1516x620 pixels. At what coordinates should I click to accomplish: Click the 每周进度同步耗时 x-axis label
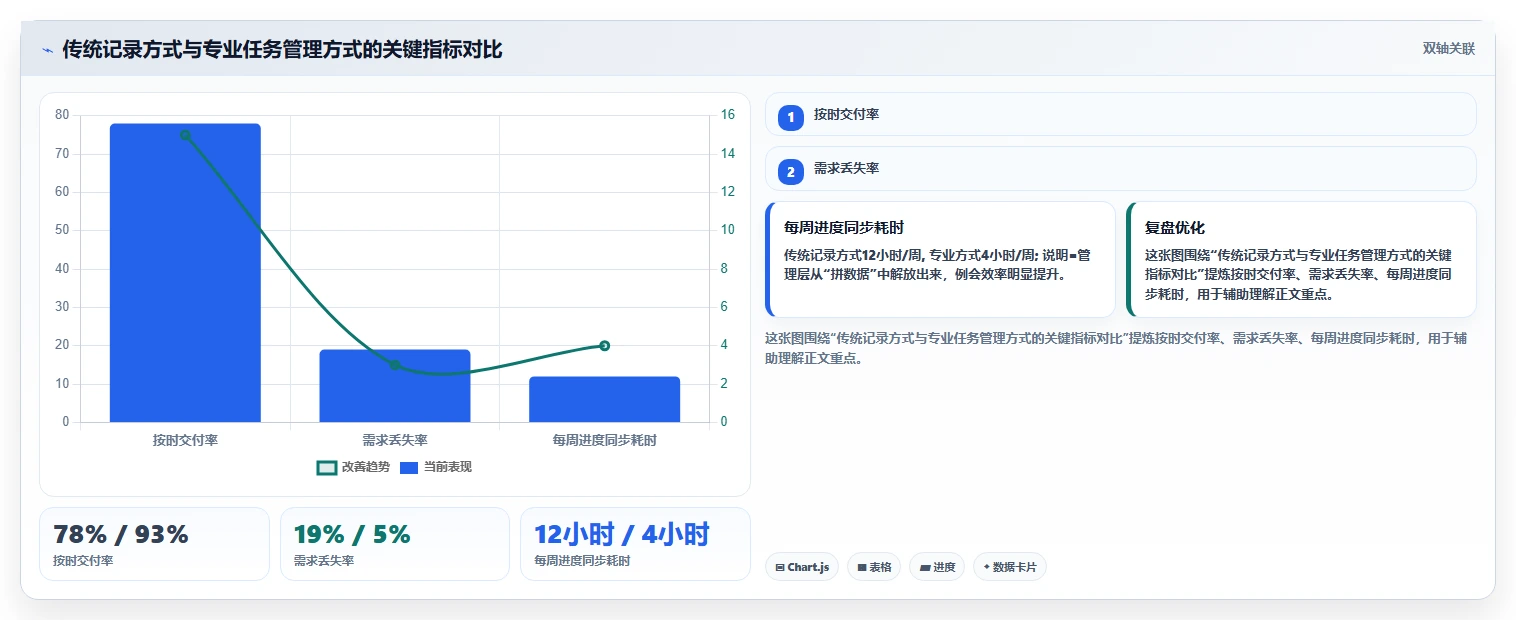(x=604, y=440)
